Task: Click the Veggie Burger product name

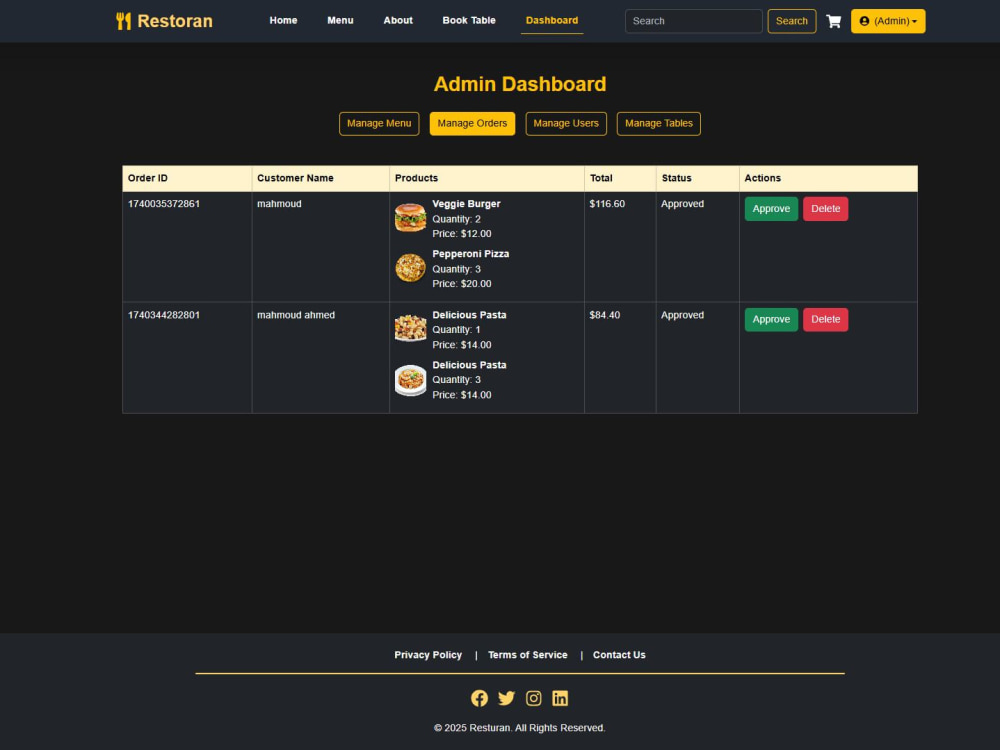Action: [466, 204]
